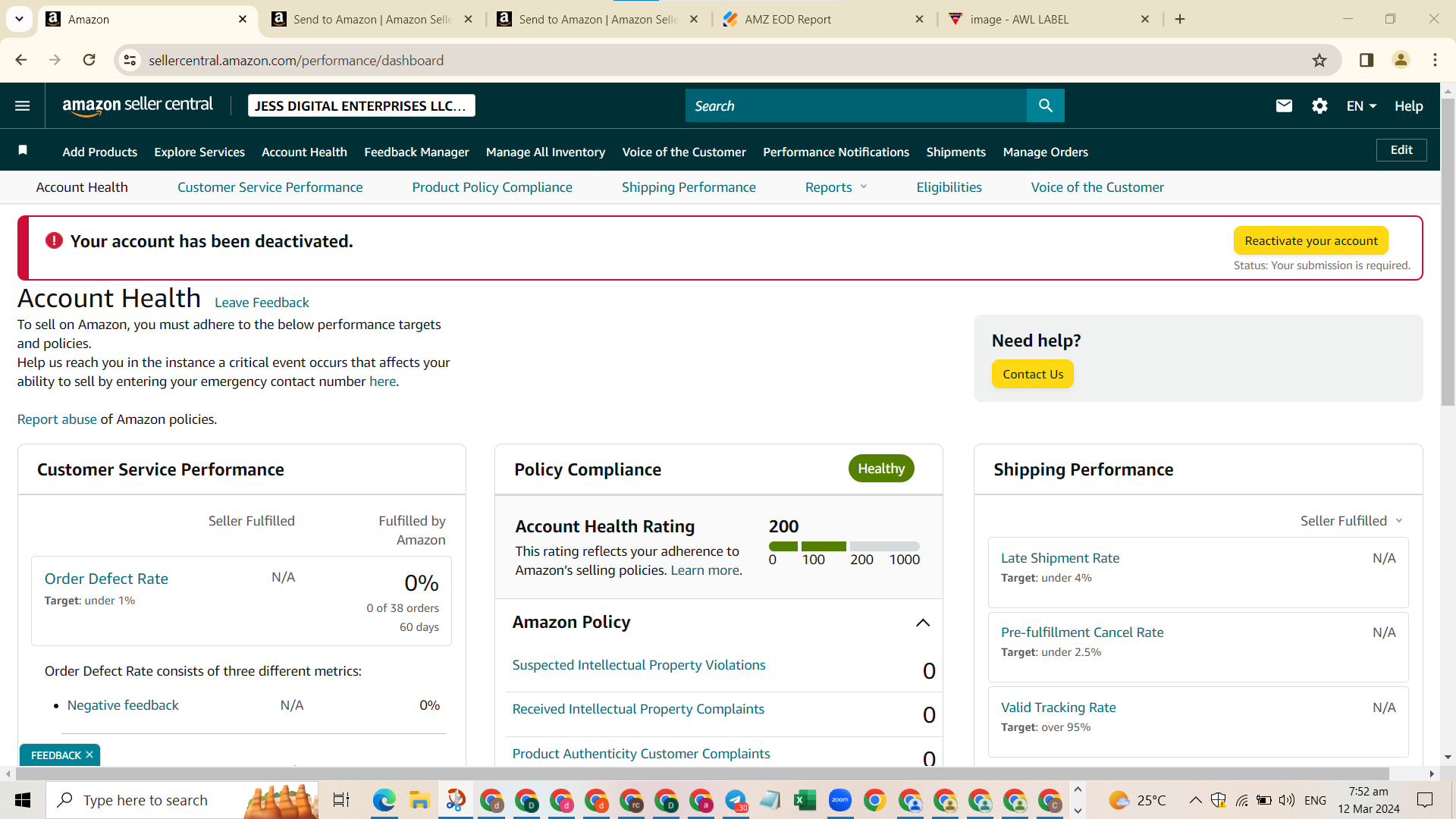Image resolution: width=1456 pixels, height=819 pixels.
Task: Click the Account Health Rating progress bar
Action: pos(844,546)
